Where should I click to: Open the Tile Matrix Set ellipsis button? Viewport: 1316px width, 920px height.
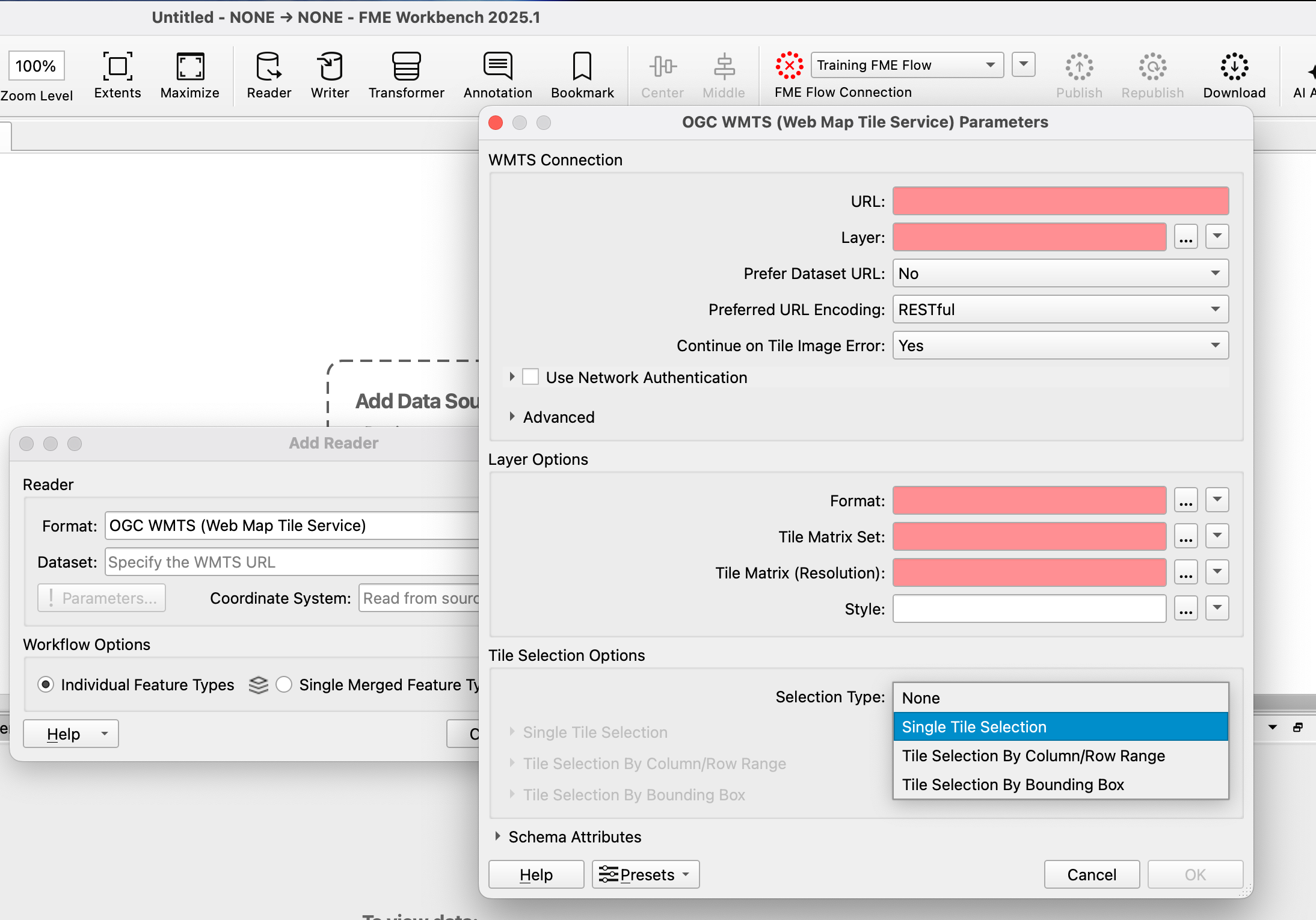[x=1186, y=536]
